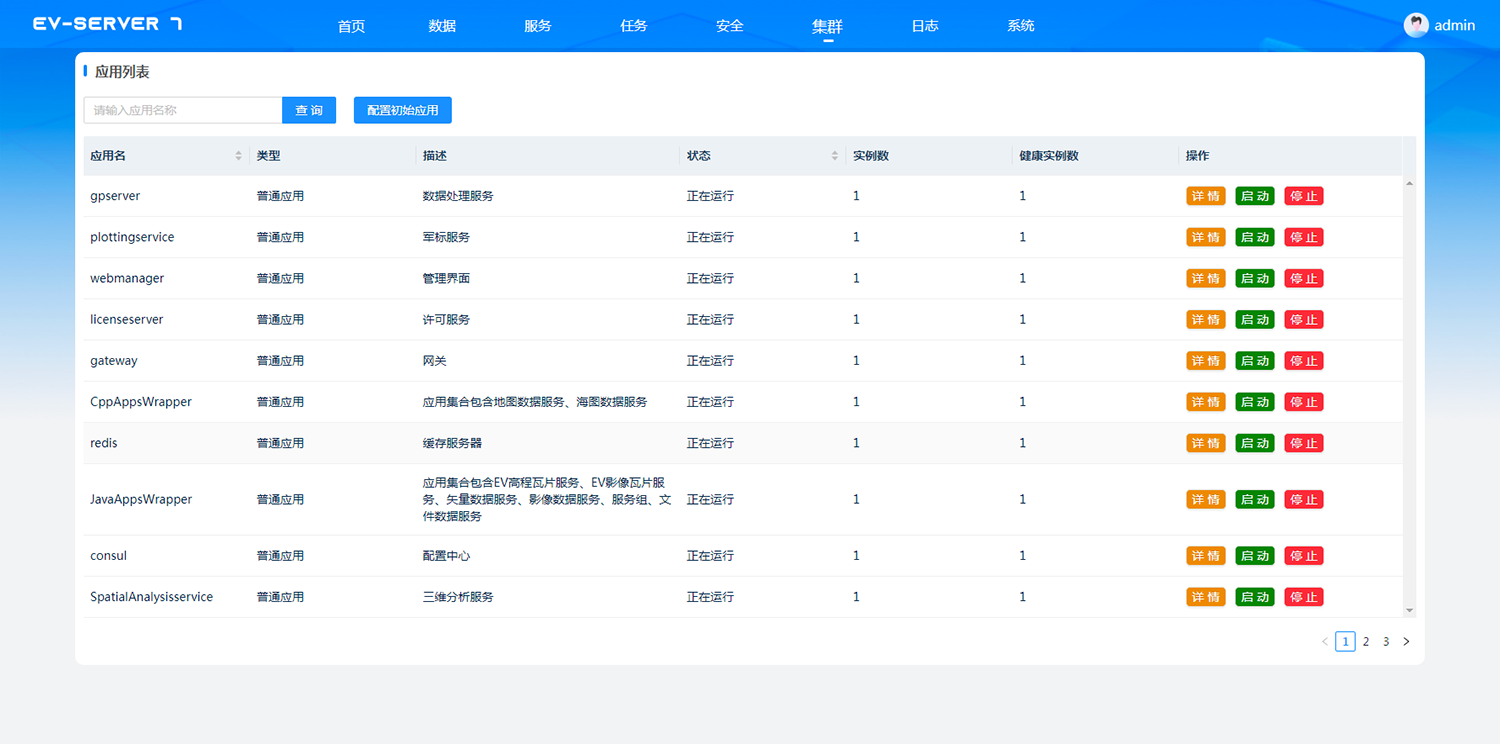This screenshot has height=744, width=1500.
Task: Click the 配置初始应用 button
Action: 403,110
